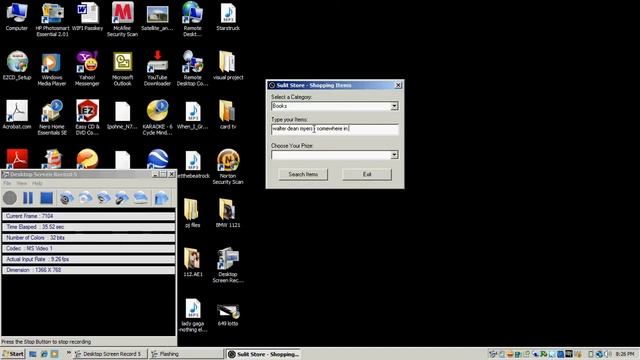
Task: Select the WIFI Passkey document icon
Action: (x=87, y=16)
